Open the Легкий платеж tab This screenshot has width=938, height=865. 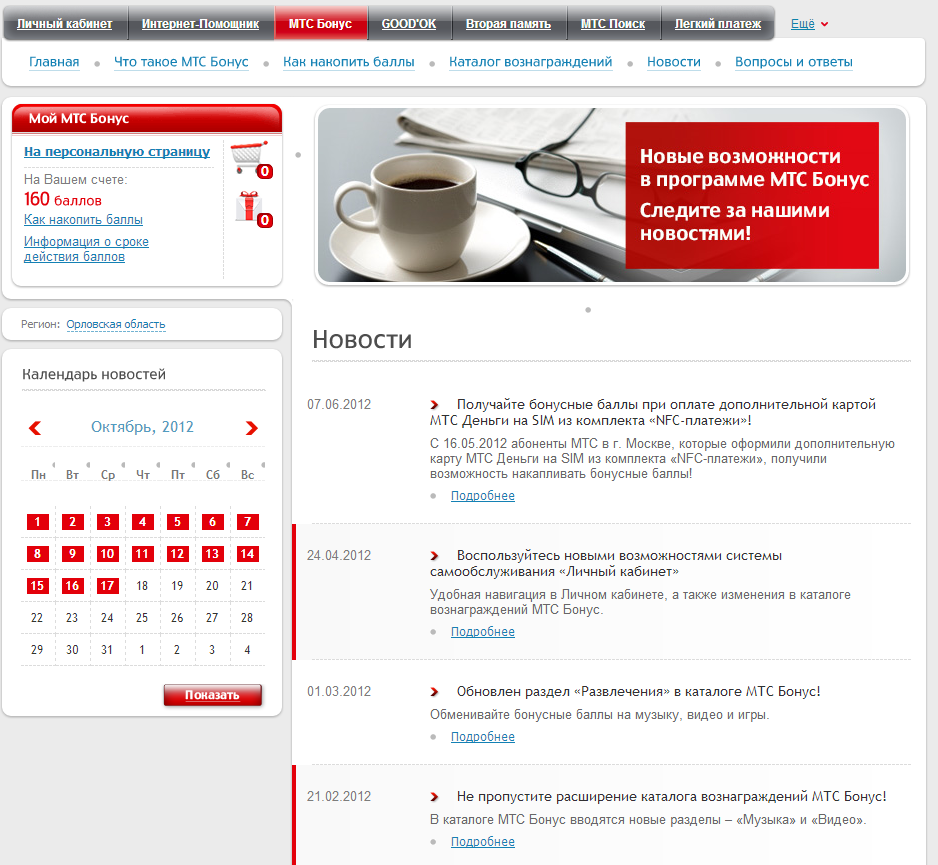[x=717, y=24]
